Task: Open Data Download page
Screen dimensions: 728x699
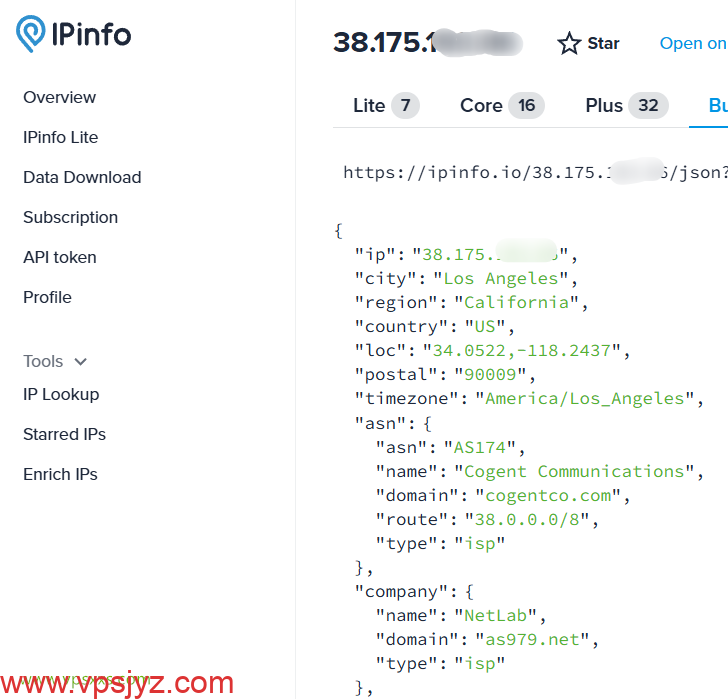Action: (x=82, y=177)
